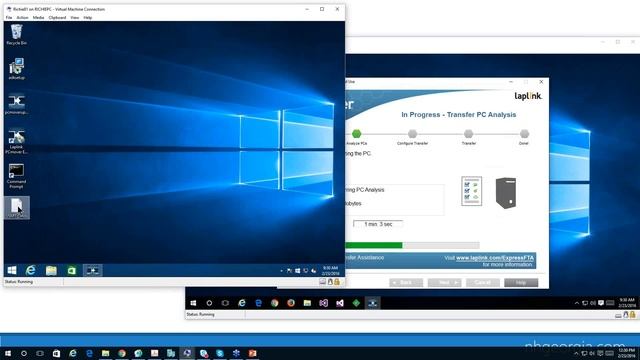Click the Next button in PCmover wizard
This screenshot has height=360, width=640.
click(444, 282)
